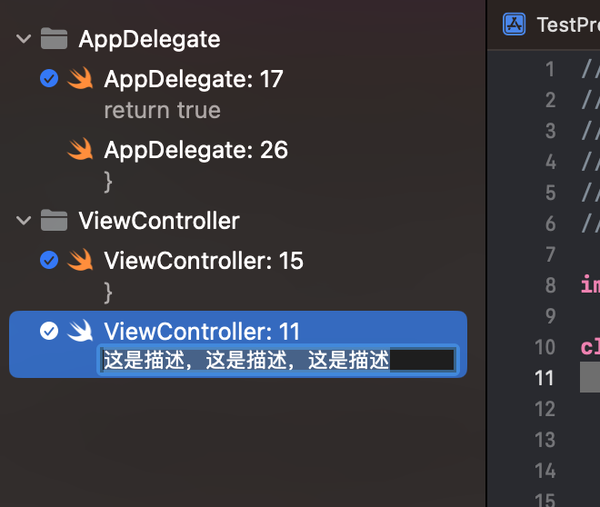The image size is (600, 507).
Task: Click Swift icon beside AppDelegate: 17
Action: 81,79
